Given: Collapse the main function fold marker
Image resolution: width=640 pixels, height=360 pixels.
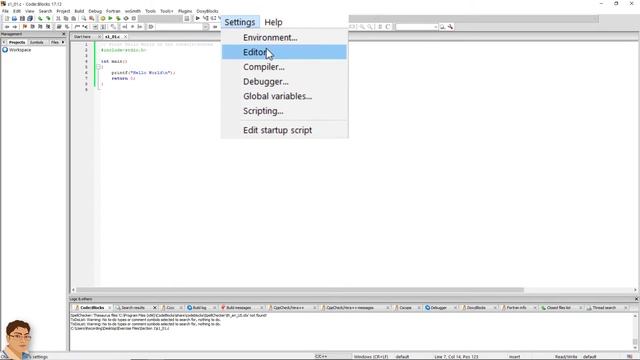Looking at the screenshot, I should click(x=98, y=67).
